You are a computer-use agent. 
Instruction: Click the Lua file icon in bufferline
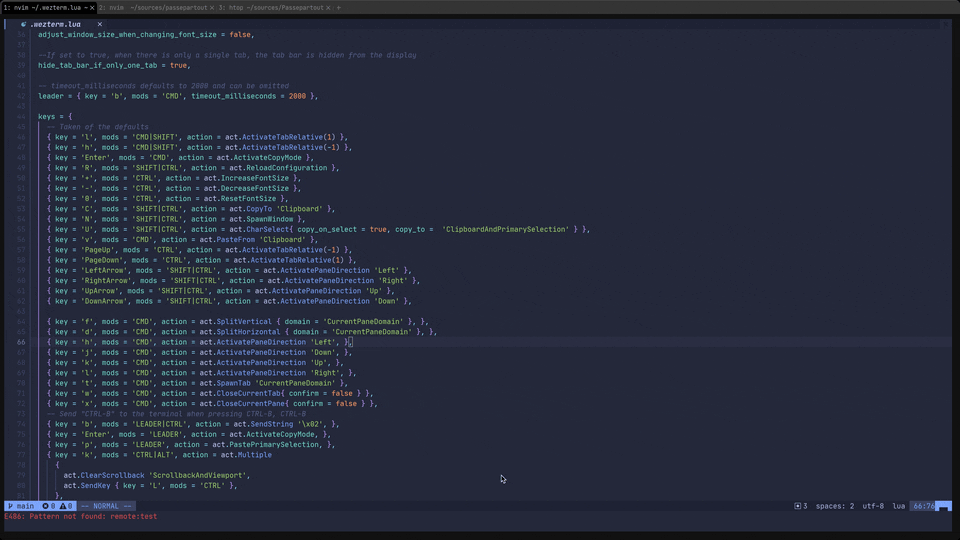click(23, 24)
